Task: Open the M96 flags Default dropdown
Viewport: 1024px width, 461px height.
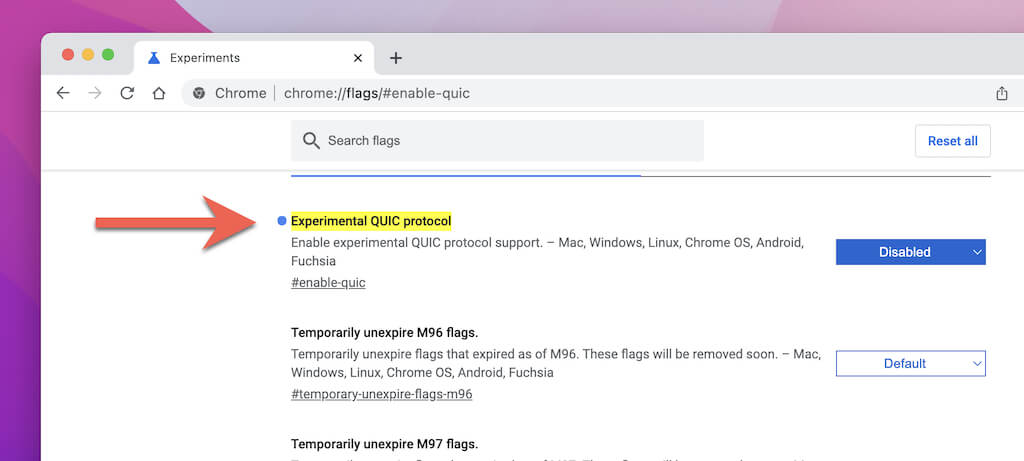Action: tap(910, 363)
